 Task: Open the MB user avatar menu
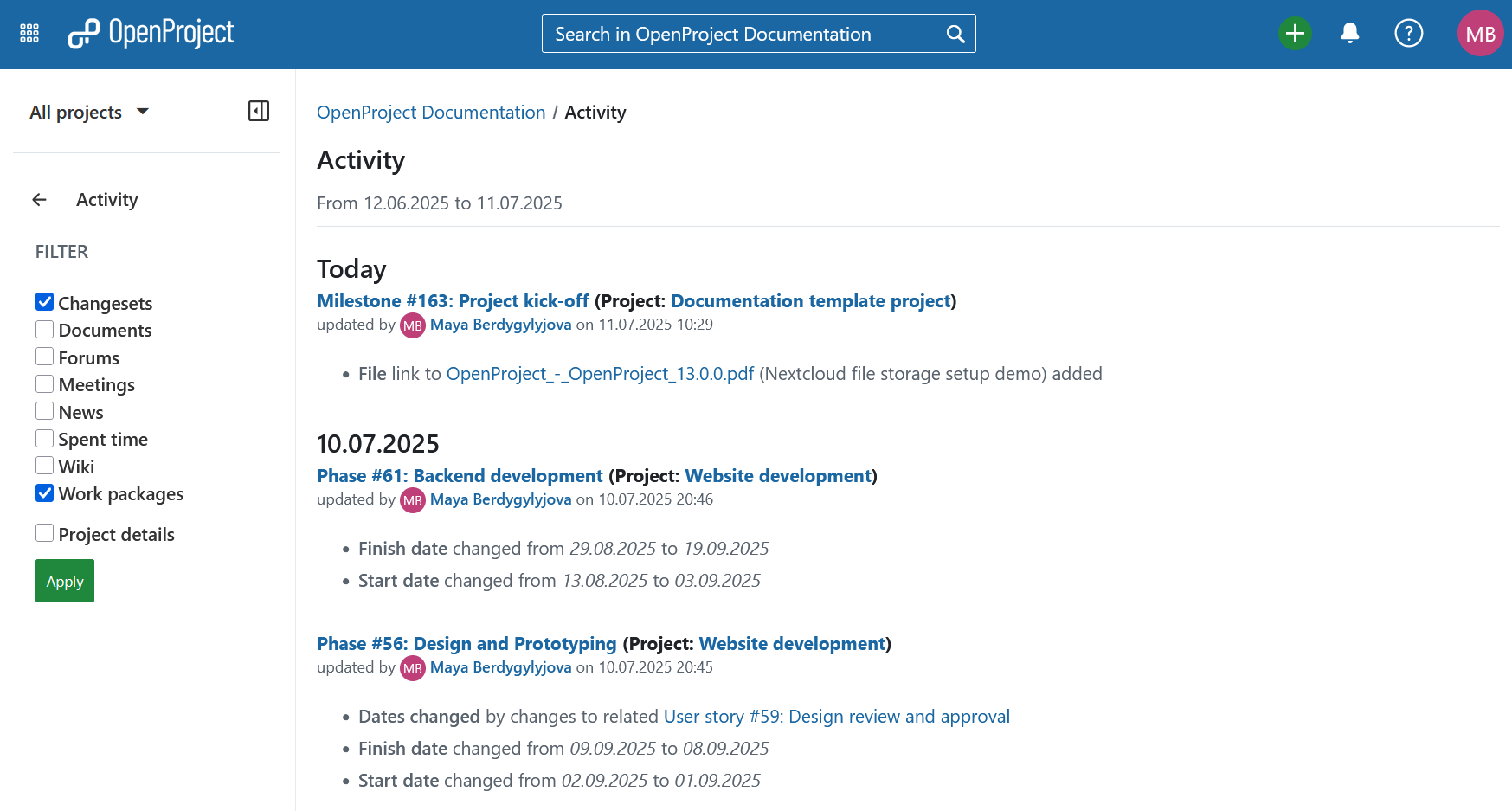(1480, 34)
